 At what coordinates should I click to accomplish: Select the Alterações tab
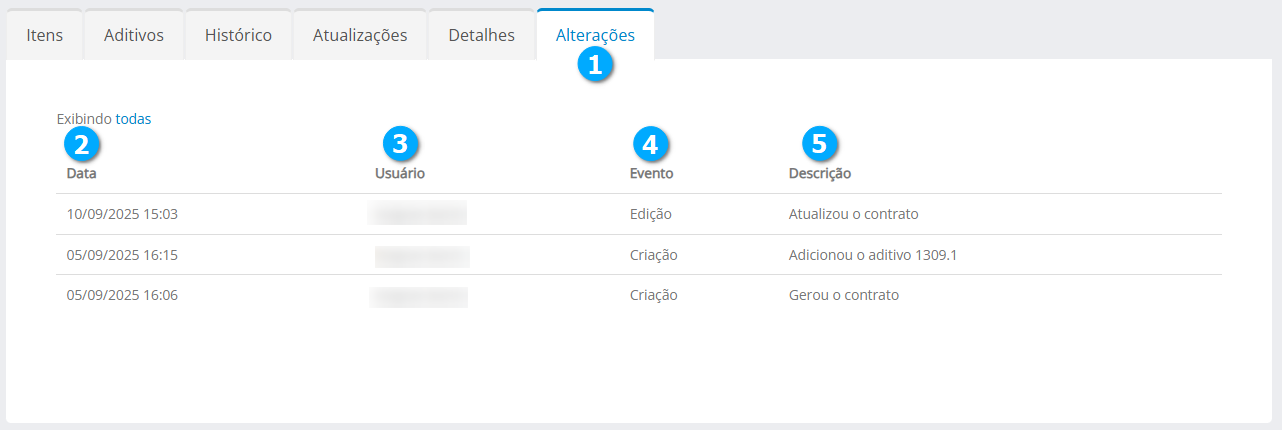click(x=595, y=35)
